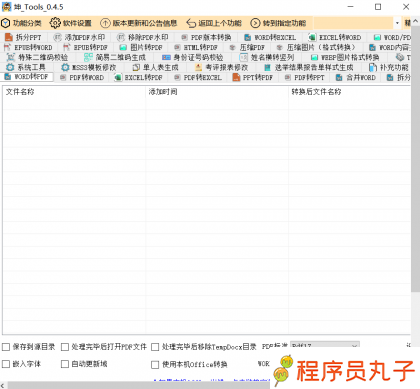Select the EPUB转PDF tab

click(85, 47)
